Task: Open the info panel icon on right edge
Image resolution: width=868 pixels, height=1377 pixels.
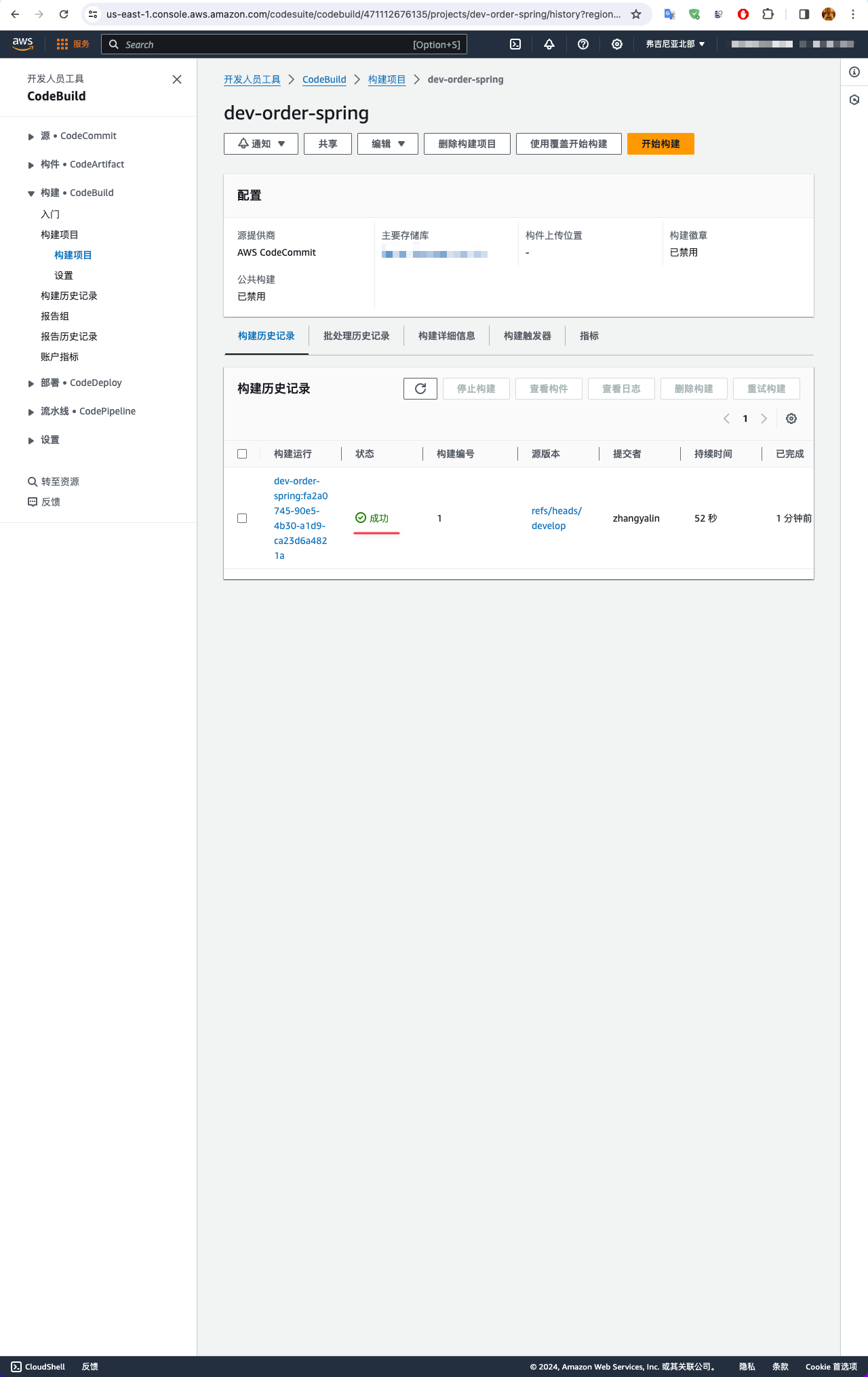Action: tap(854, 72)
